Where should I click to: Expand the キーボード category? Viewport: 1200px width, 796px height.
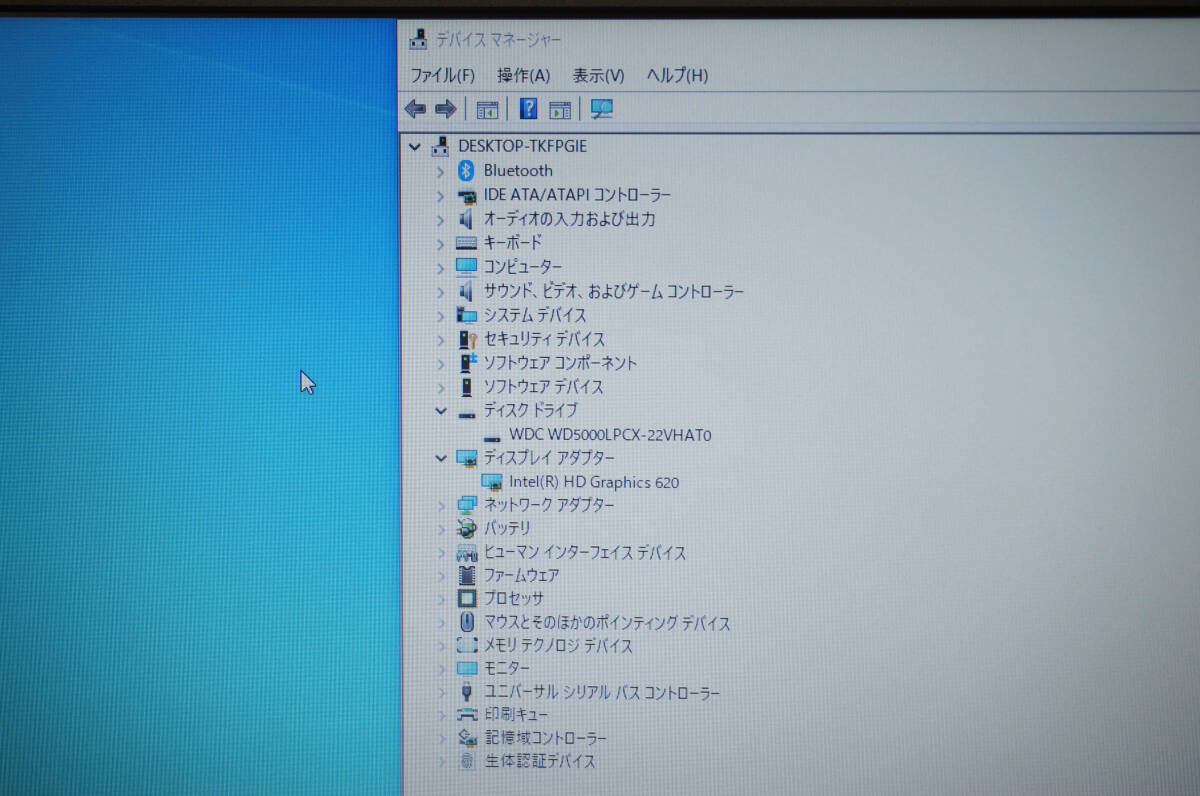[x=440, y=243]
